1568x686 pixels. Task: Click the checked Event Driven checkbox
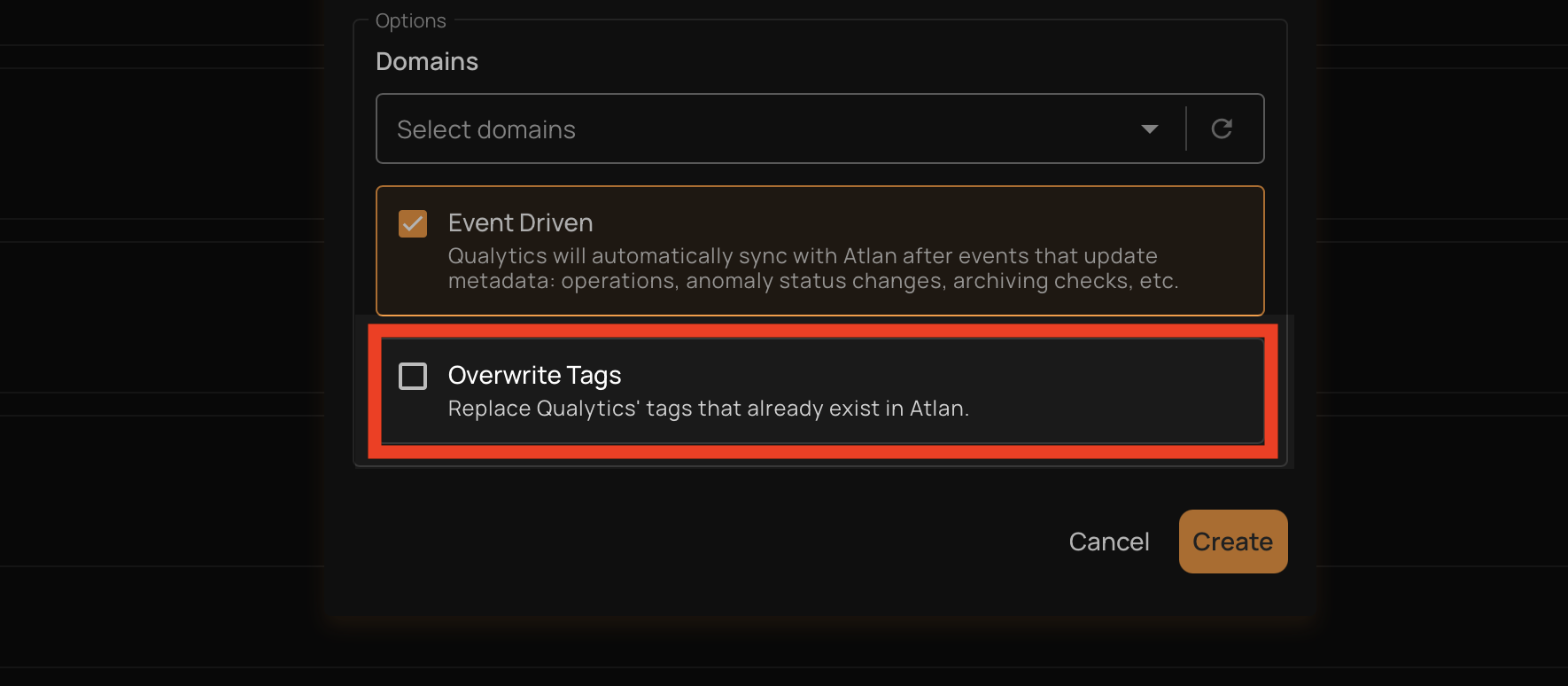point(412,223)
